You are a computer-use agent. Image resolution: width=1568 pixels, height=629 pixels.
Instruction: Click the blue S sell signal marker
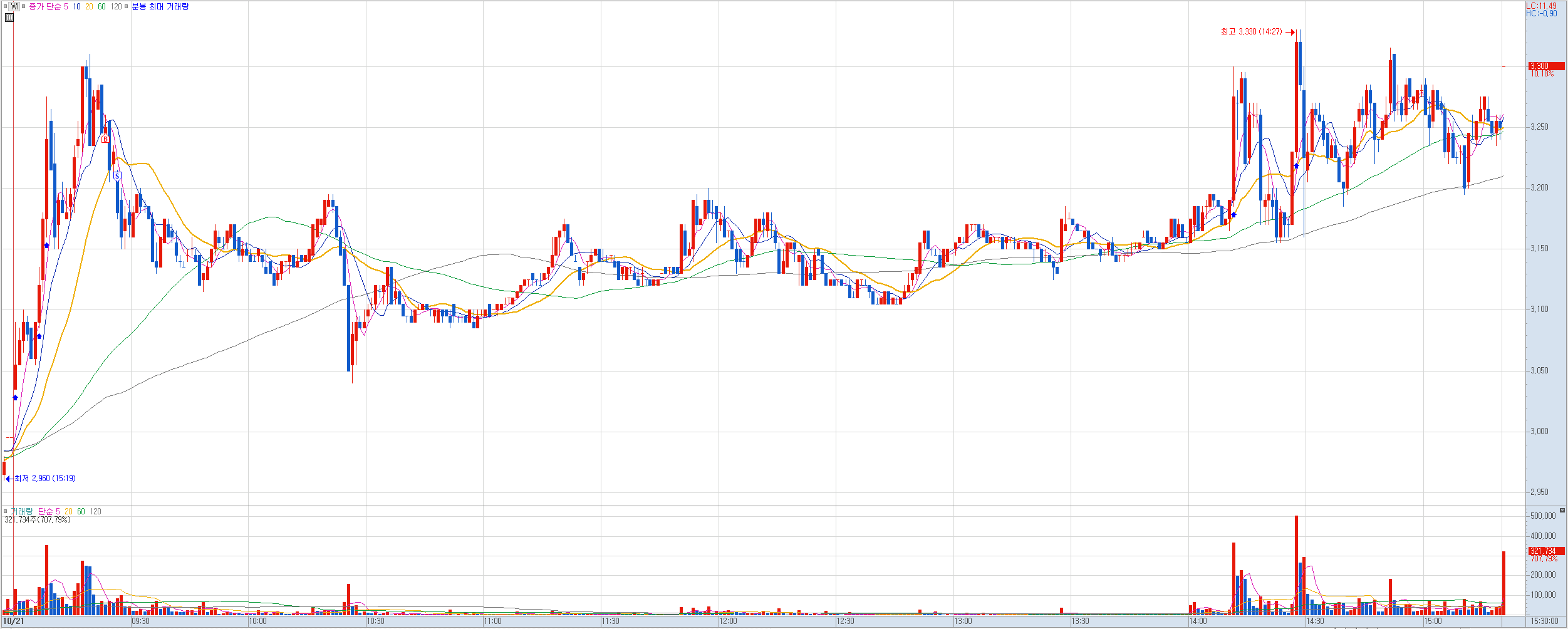click(x=117, y=177)
